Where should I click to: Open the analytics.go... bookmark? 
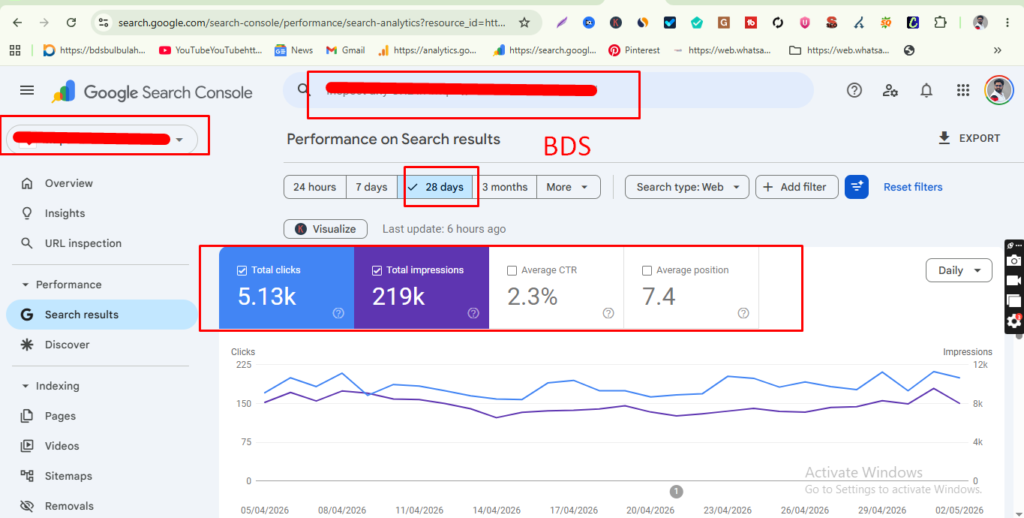428,50
